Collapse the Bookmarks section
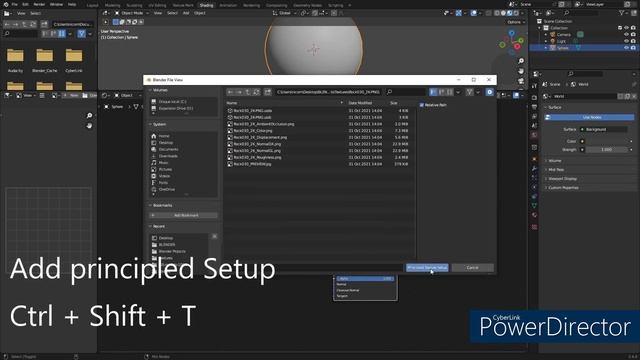The image size is (640, 360). pyautogui.click(x=162, y=205)
